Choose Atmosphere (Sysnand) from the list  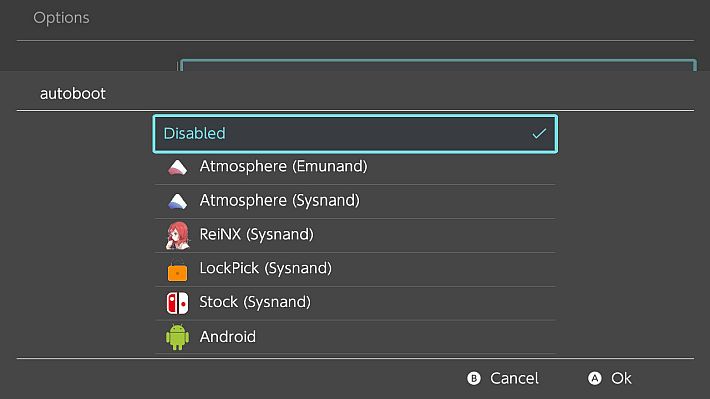tap(355, 201)
